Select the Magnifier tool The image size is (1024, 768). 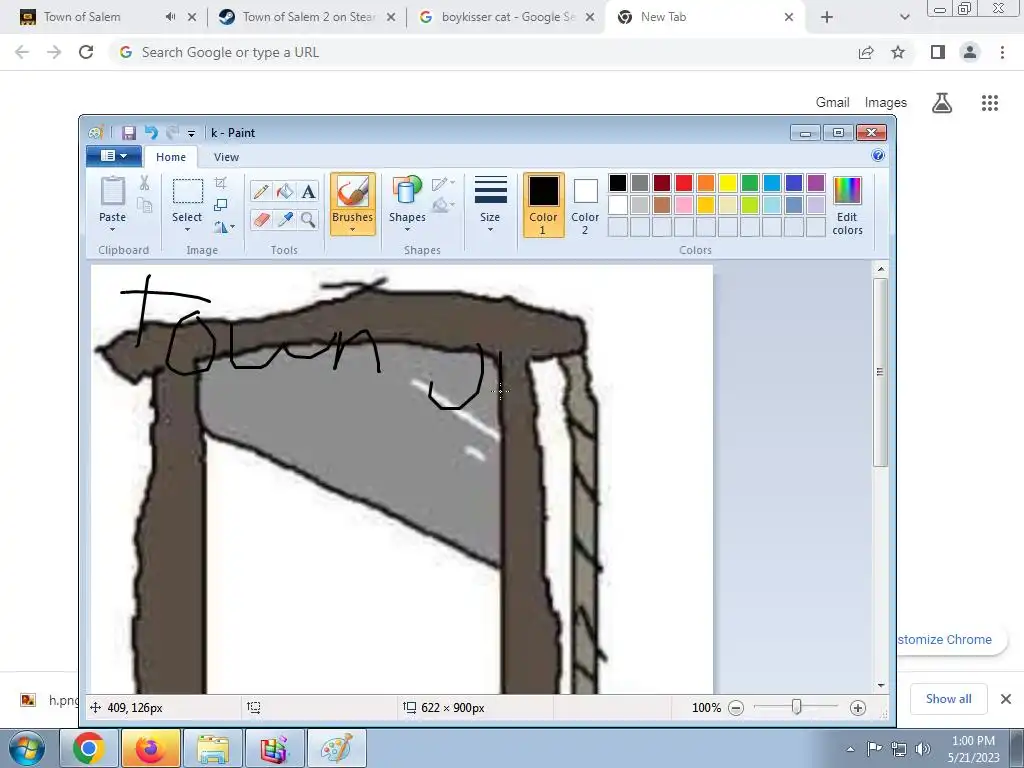tap(308, 219)
